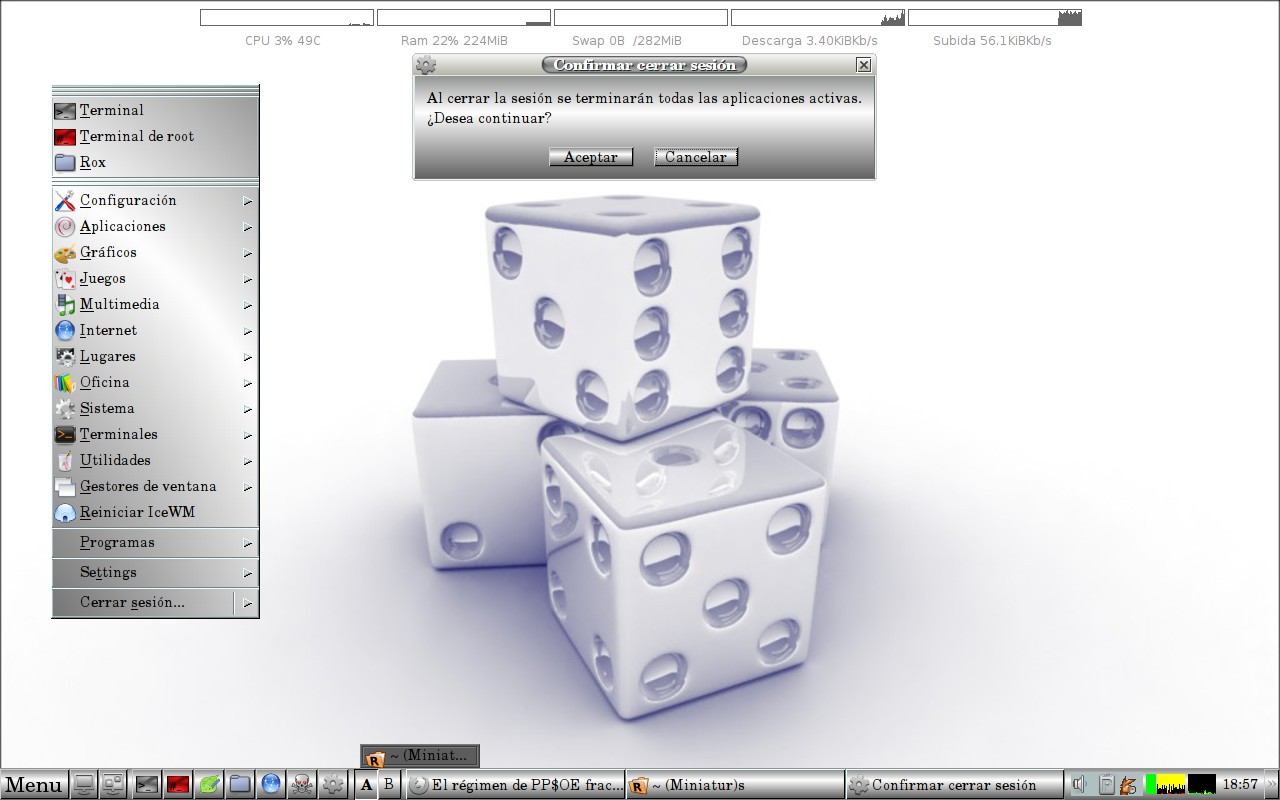Click the hand tray icon beside clipboard
Screen dimensions: 1280x800
click(1129, 785)
